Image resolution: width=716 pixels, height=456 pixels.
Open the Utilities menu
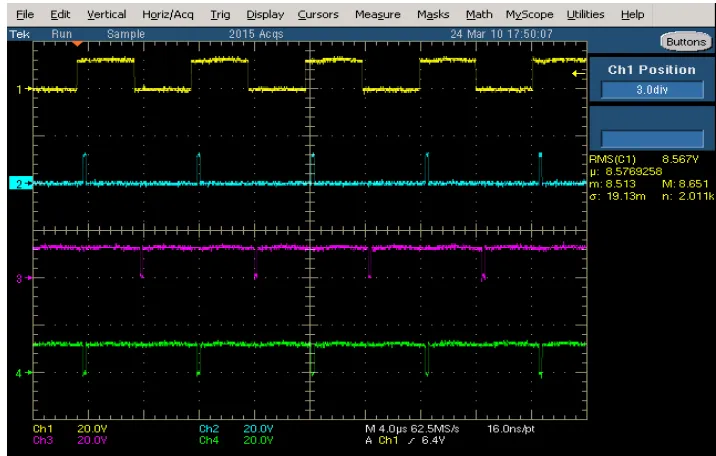tap(585, 15)
